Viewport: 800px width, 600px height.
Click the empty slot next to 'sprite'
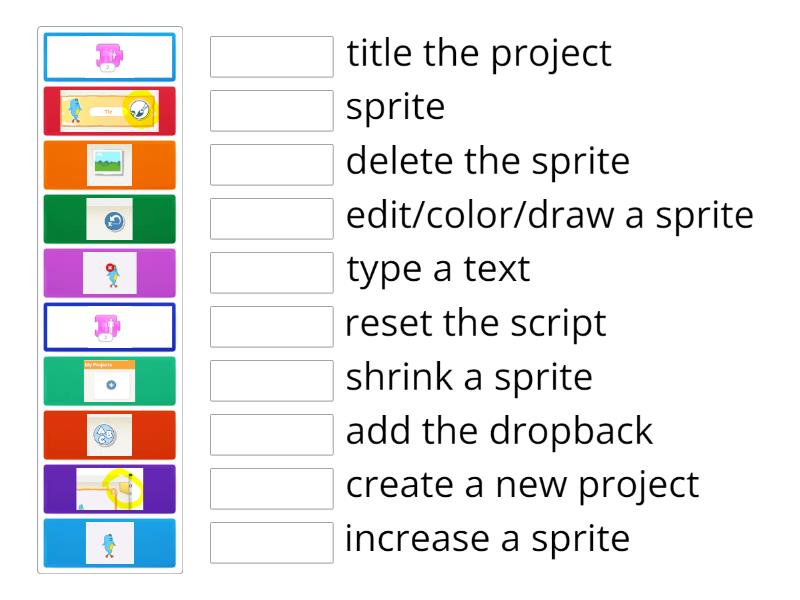(x=272, y=111)
